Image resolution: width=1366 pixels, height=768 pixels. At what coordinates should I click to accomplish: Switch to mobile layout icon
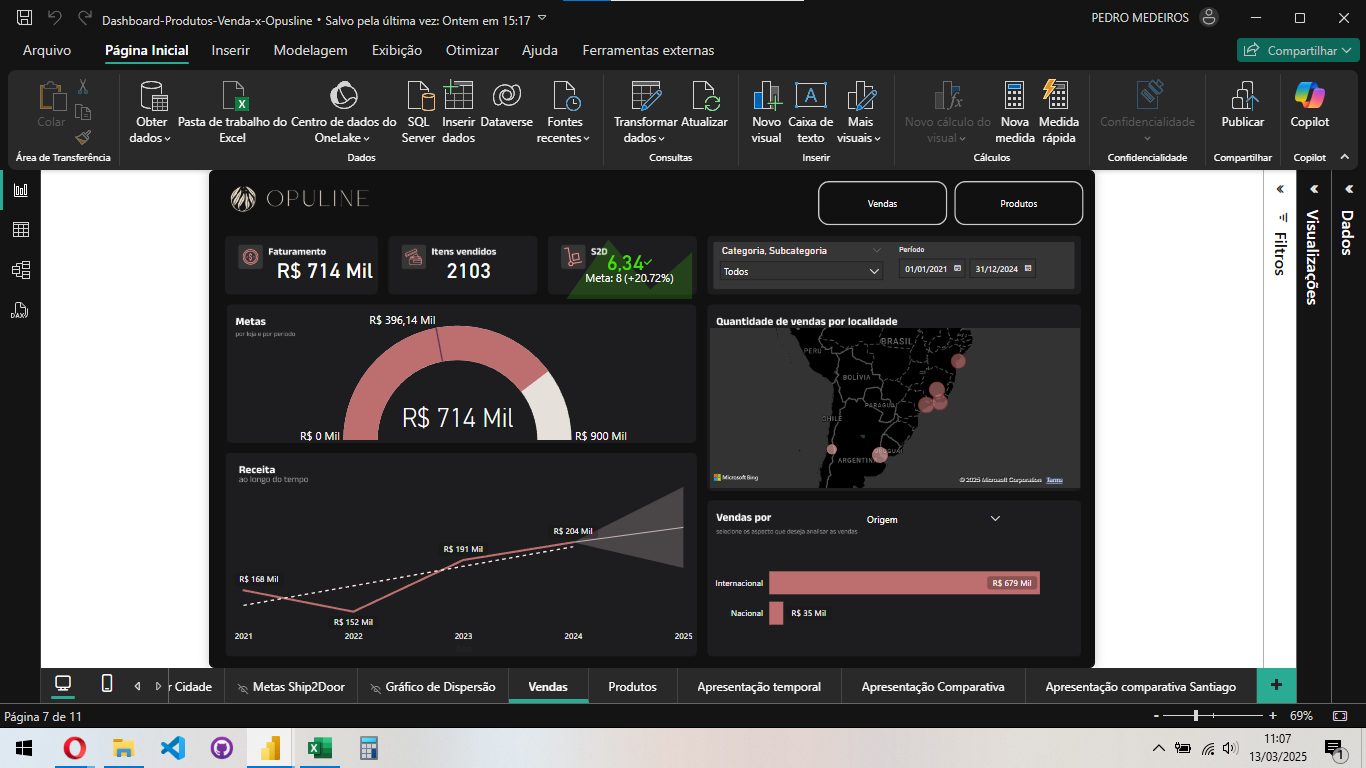click(107, 684)
